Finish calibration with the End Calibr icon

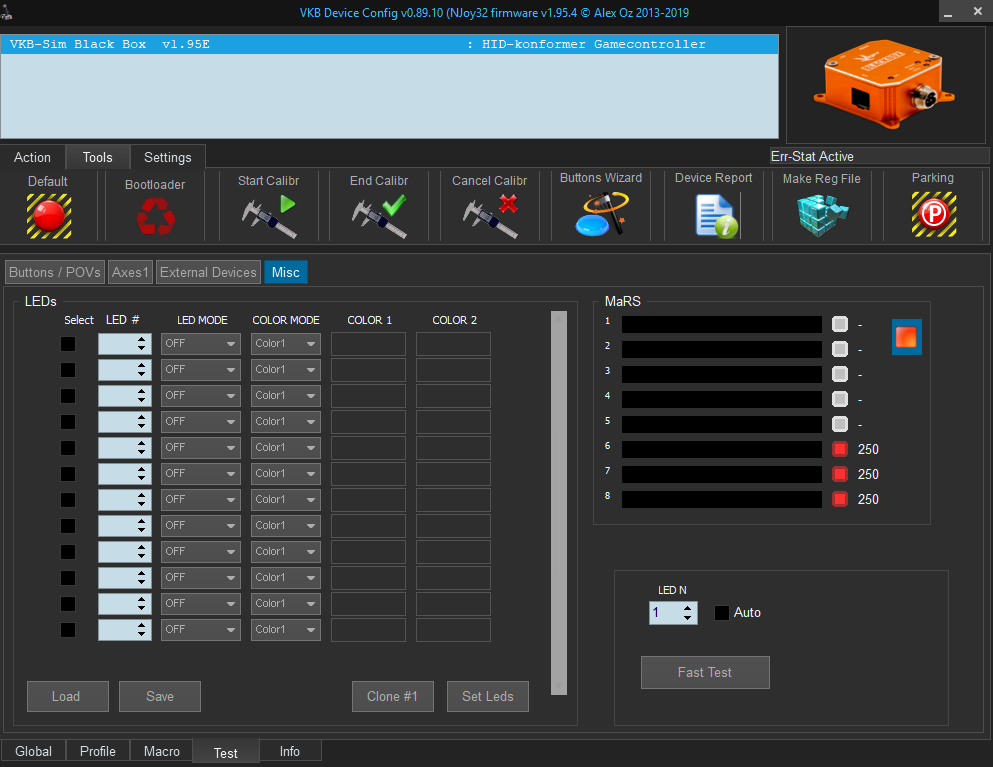pos(379,217)
